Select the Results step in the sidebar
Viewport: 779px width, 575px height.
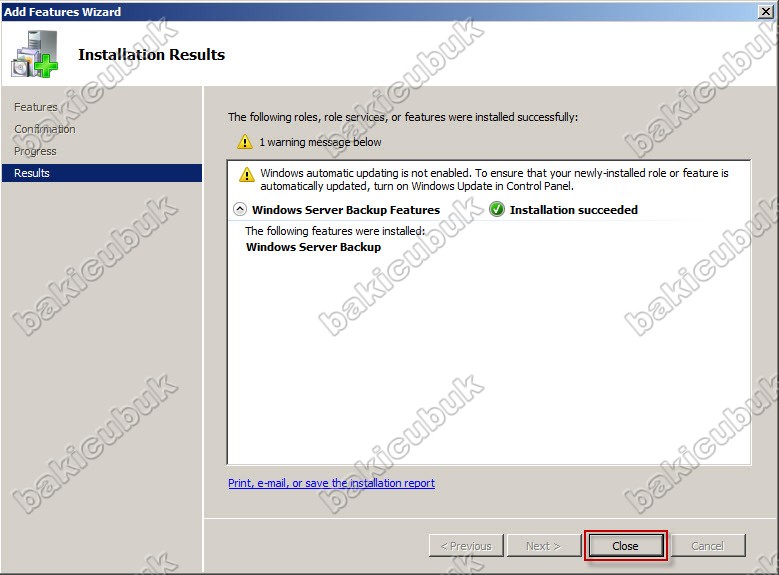point(102,173)
